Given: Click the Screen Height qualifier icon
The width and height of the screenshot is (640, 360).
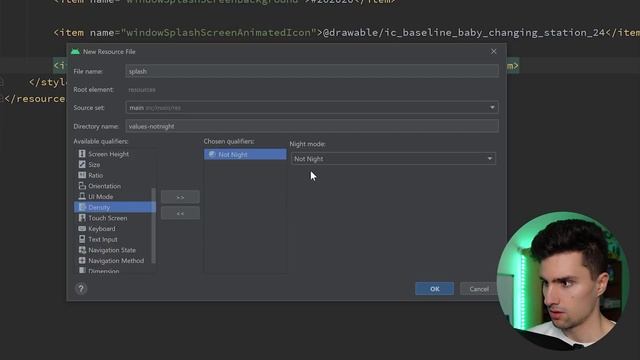Looking at the screenshot, I should click(x=82, y=154).
